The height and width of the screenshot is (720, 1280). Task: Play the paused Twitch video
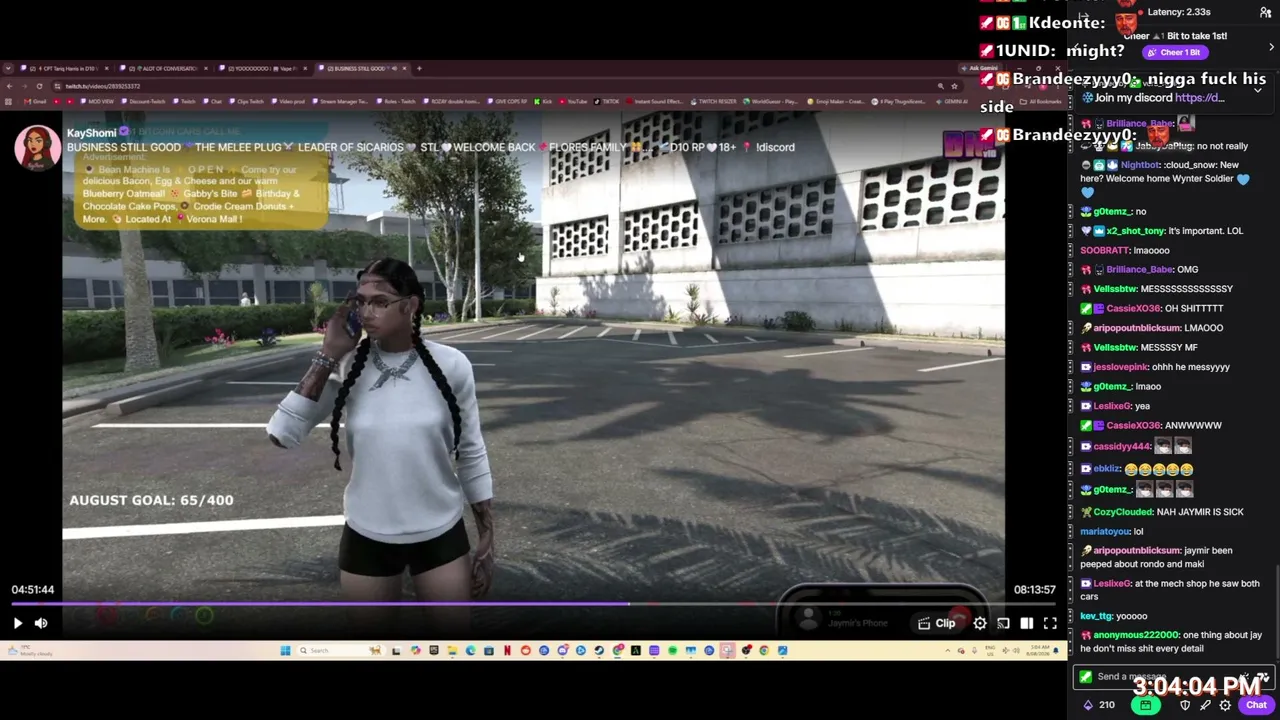[x=17, y=623]
